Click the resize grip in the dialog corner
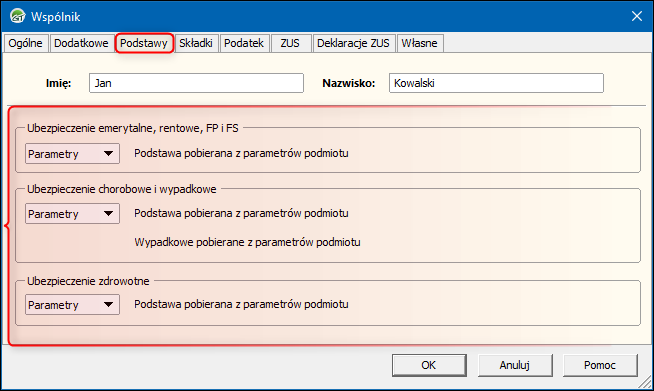Screen dimensions: 654x391 645,381
